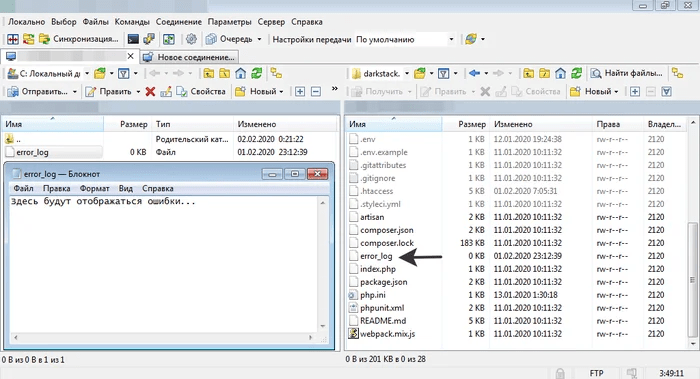Go to local root directory icon
Viewport: 700px width, 379px height.
pos(225,74)
